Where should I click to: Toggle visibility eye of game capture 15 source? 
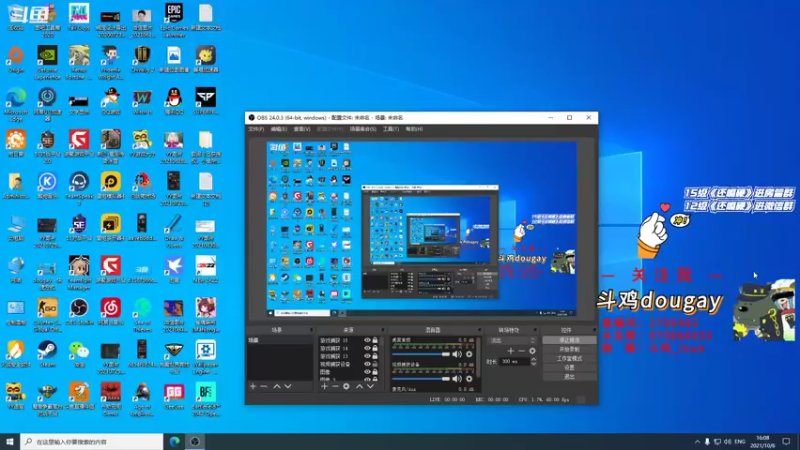(x=367, y=340)
